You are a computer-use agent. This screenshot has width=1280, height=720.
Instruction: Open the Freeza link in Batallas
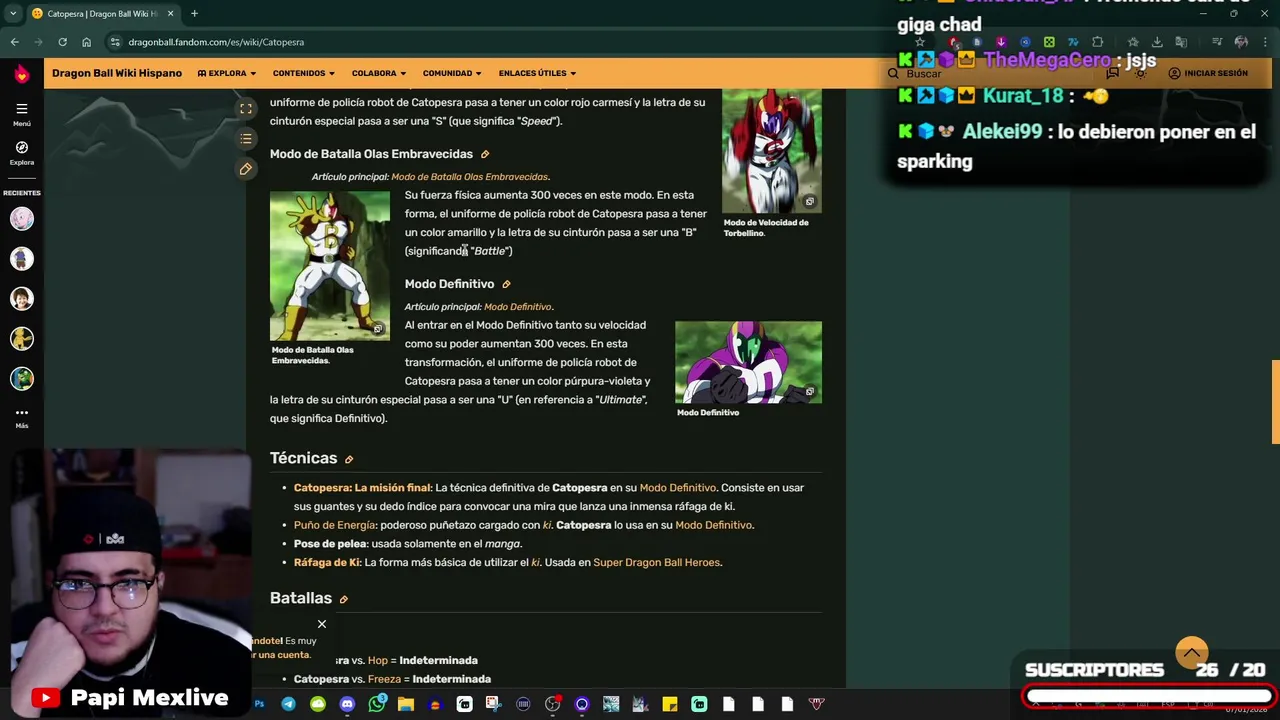pyautogui.click(x=384, y=679)
